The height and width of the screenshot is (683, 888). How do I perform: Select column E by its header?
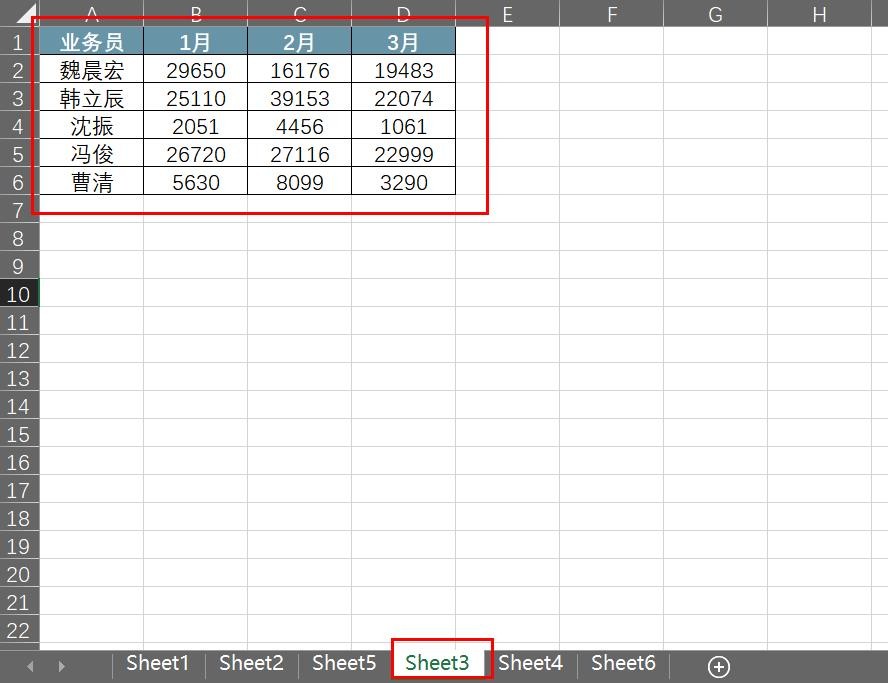[x=508, y=14]
